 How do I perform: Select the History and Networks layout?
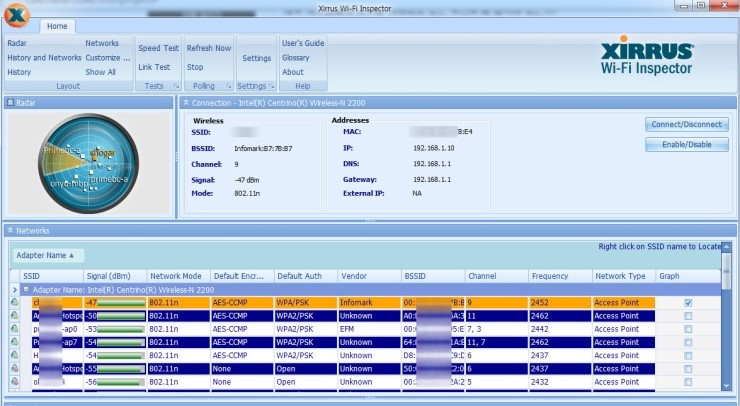(x=44, y=58)
